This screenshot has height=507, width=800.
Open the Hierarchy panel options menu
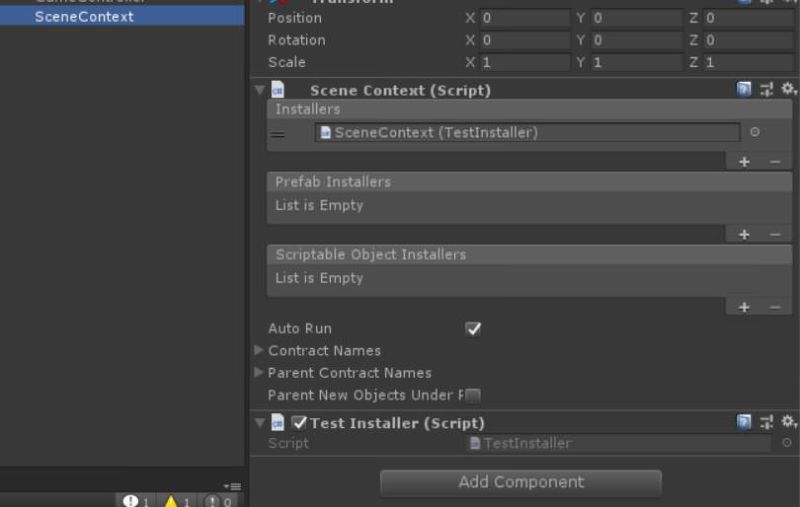(x=233, y=486)
